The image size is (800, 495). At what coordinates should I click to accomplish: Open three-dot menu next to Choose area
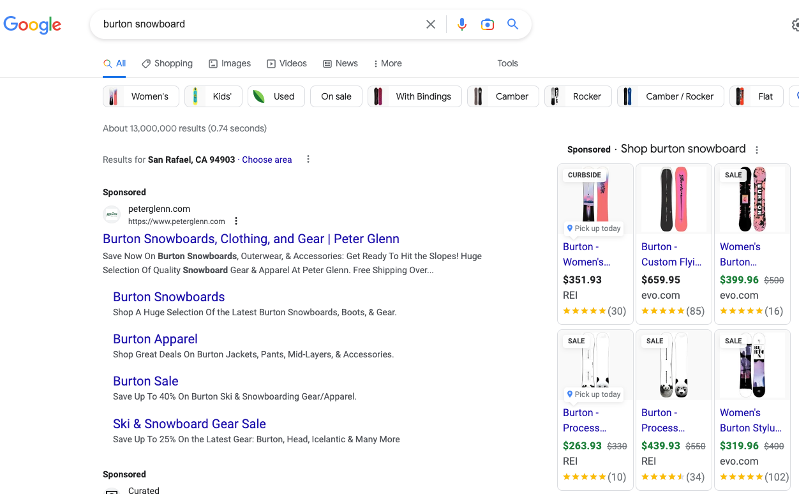(308, 159)
